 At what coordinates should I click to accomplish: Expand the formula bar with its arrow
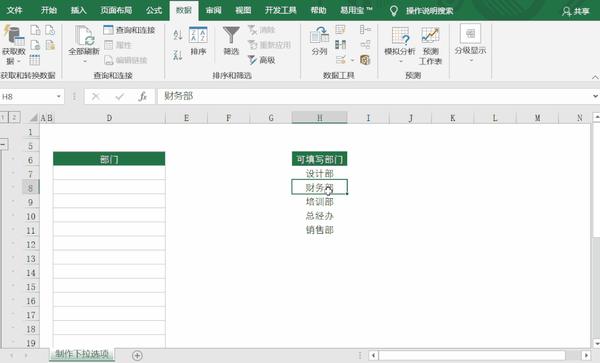(x=595, y=96)
